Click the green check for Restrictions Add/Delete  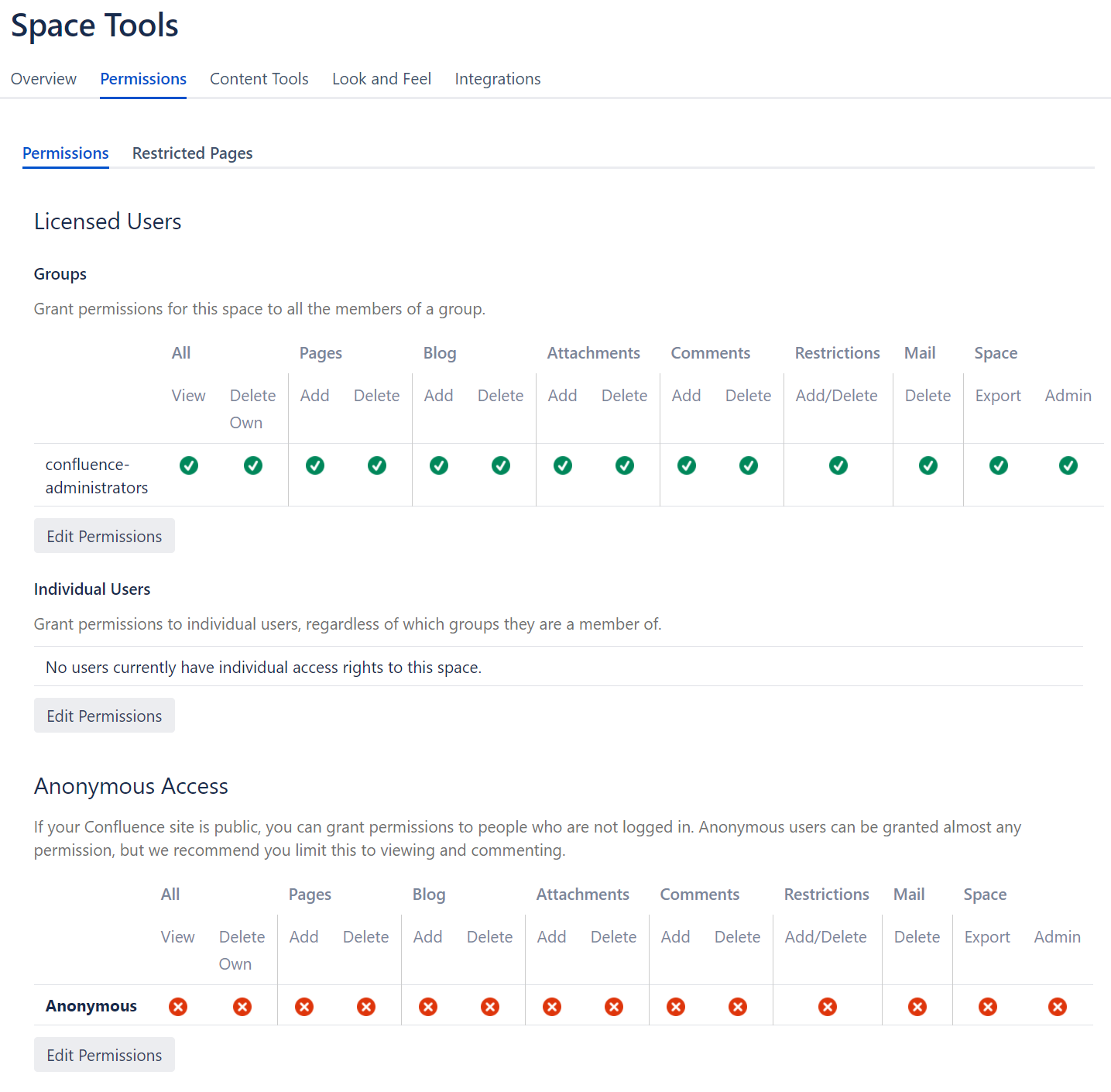[x=838, y=465]
